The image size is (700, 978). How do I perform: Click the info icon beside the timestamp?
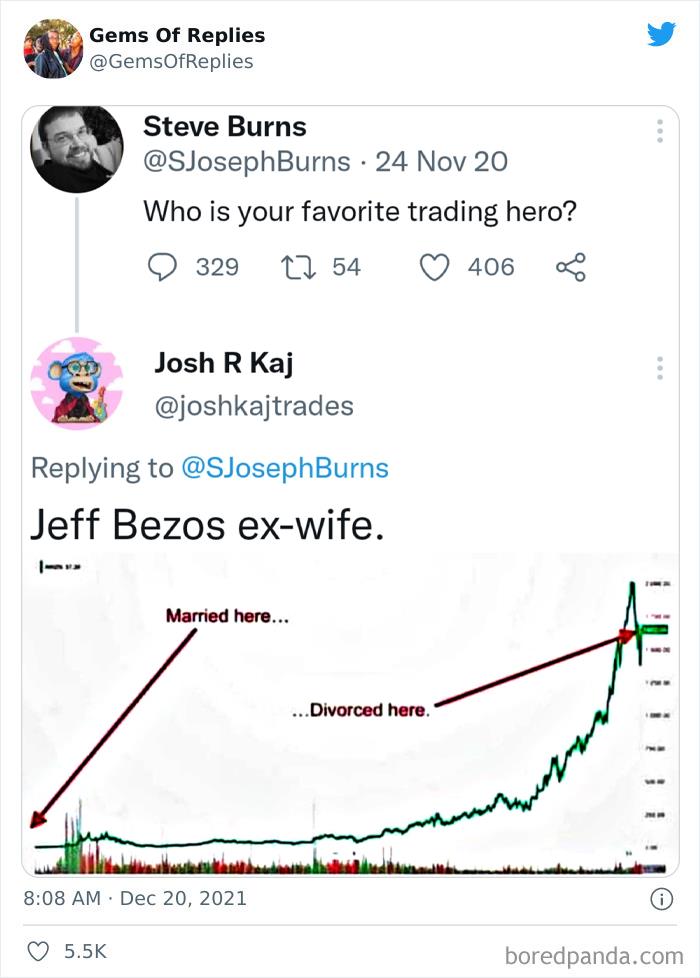tap(661, 899)
